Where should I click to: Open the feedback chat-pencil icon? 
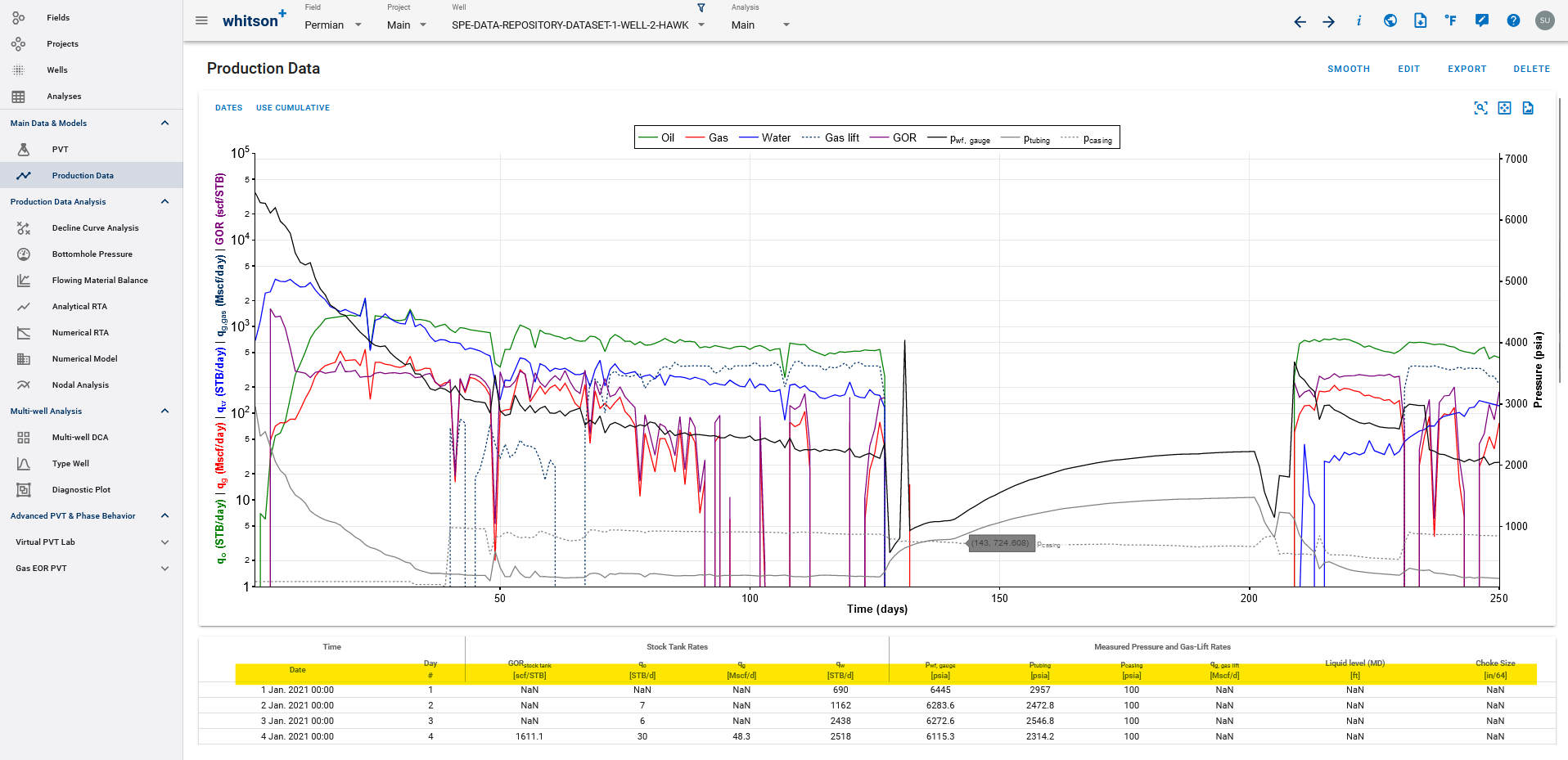(1482, 20)
